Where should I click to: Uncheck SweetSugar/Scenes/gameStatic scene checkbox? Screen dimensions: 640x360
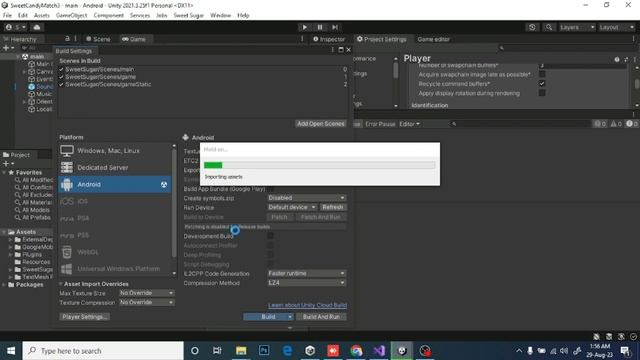[x=61, y=84]
